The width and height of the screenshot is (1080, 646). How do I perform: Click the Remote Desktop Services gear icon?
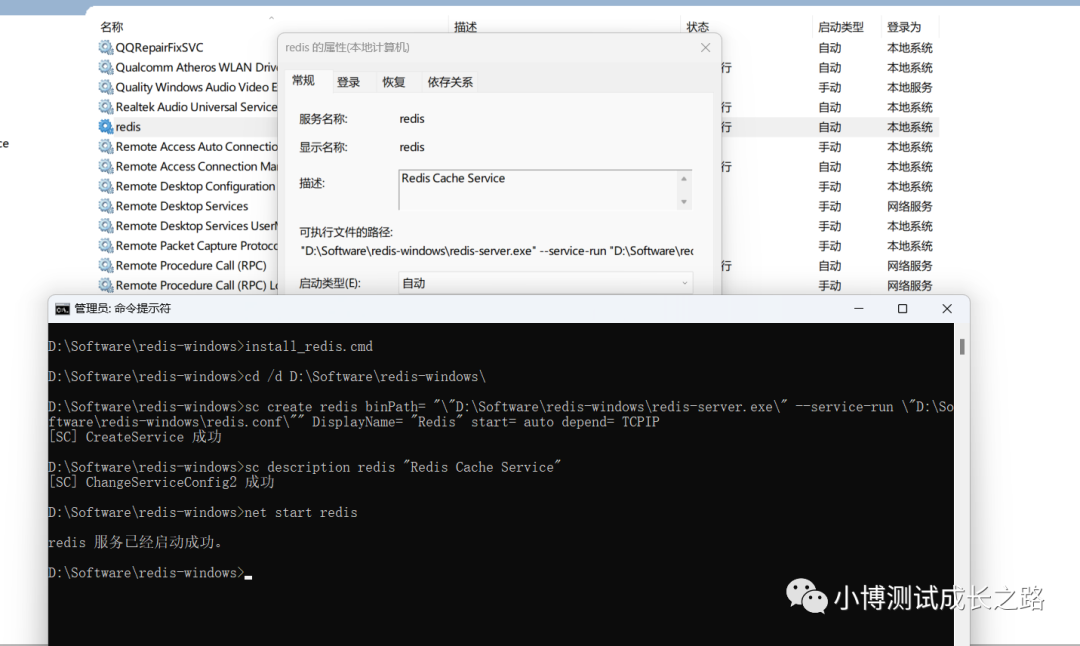pos(105,206)
